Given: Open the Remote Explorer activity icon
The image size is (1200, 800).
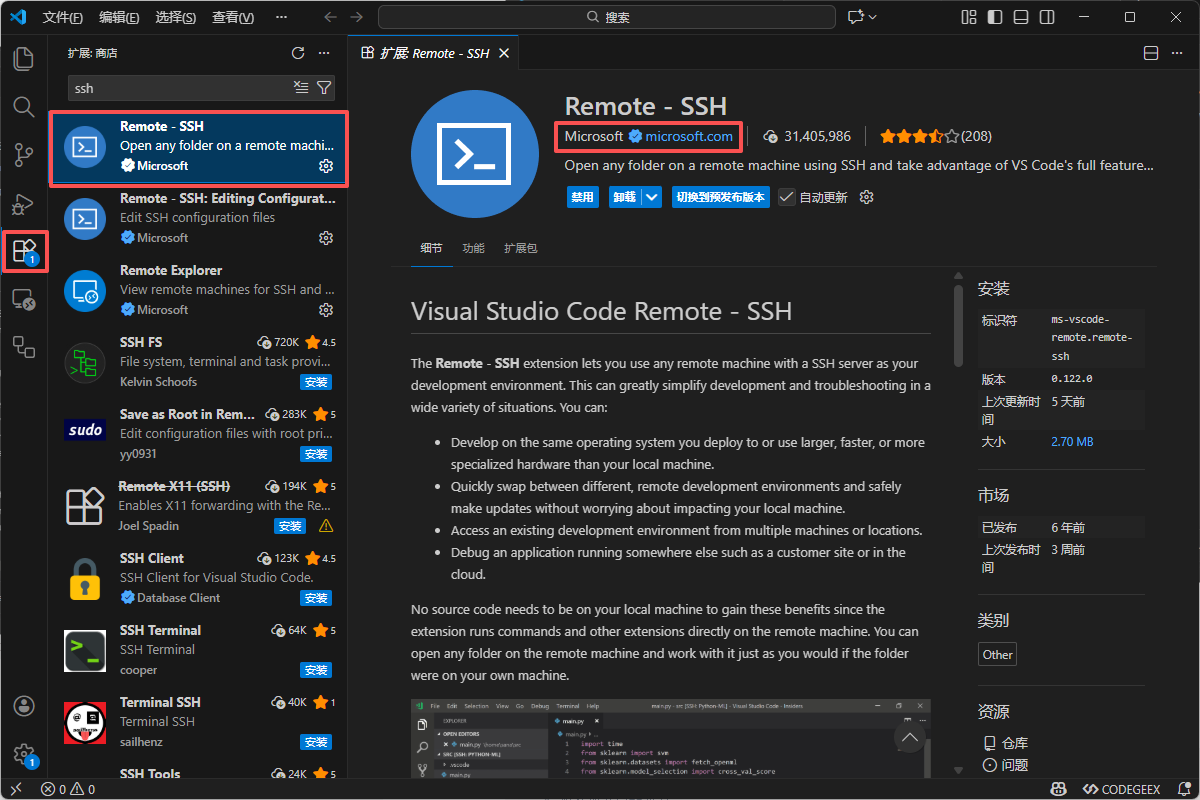Looking at the screenshot, I should [x=23, y=299].
